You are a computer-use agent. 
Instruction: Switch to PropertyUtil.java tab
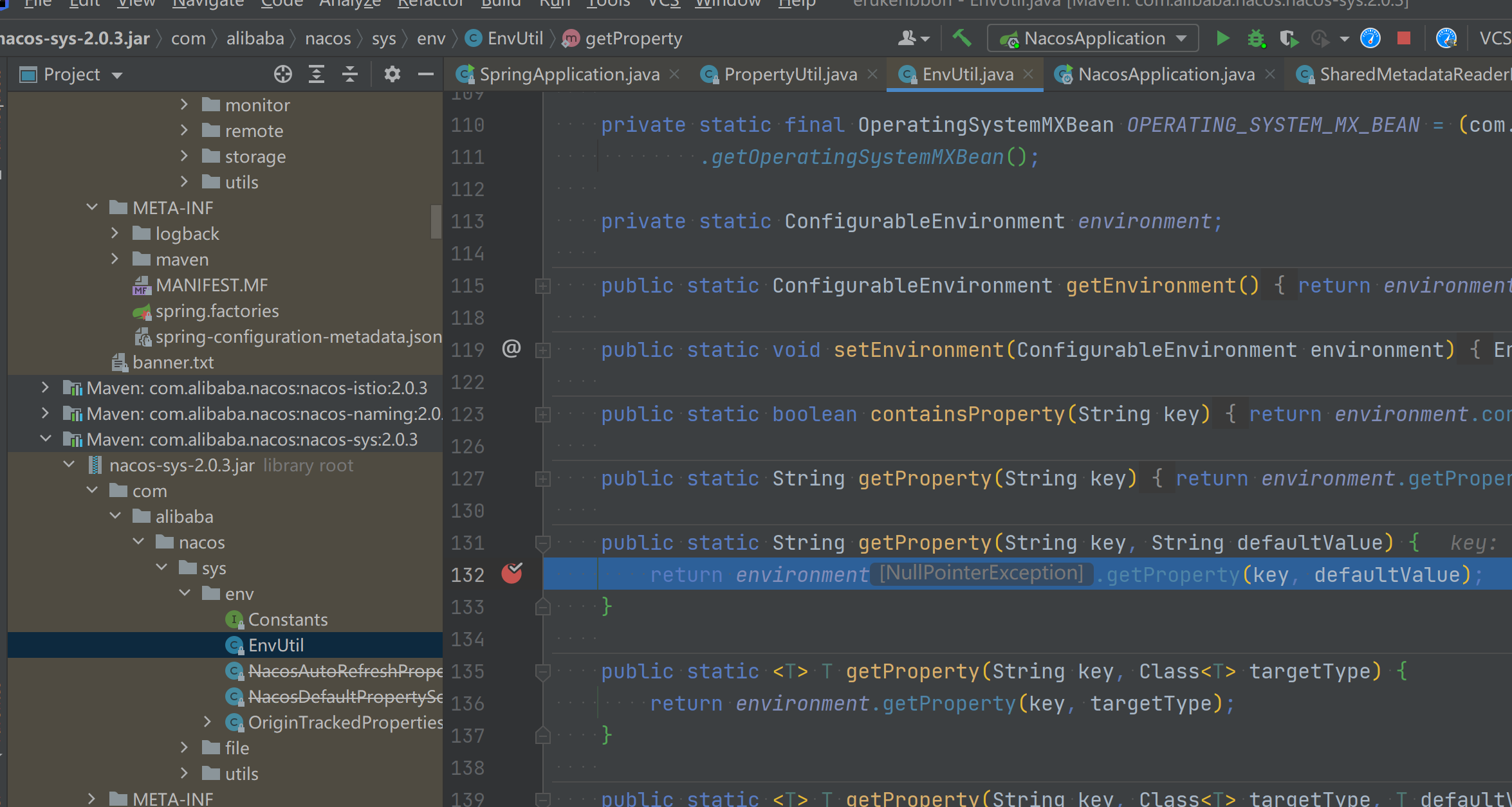pyautogui.click(x=789, y=75)
